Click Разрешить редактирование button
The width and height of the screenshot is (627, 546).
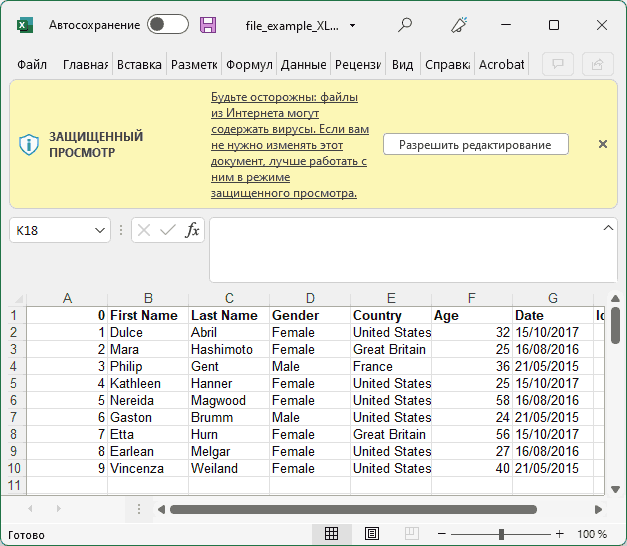pyautogui.click(x=475, y=144)
